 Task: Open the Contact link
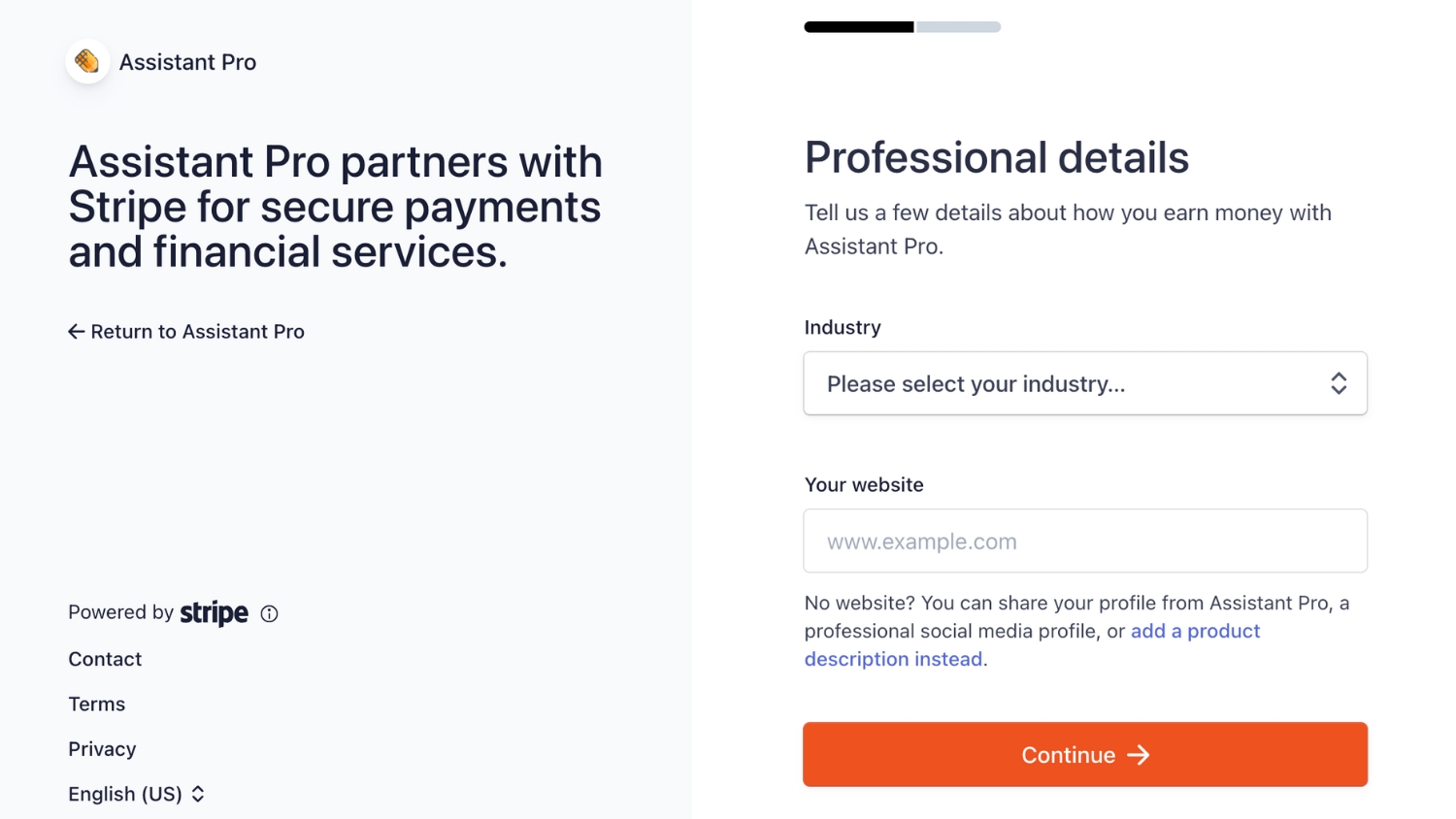click(x=105, y=659)
